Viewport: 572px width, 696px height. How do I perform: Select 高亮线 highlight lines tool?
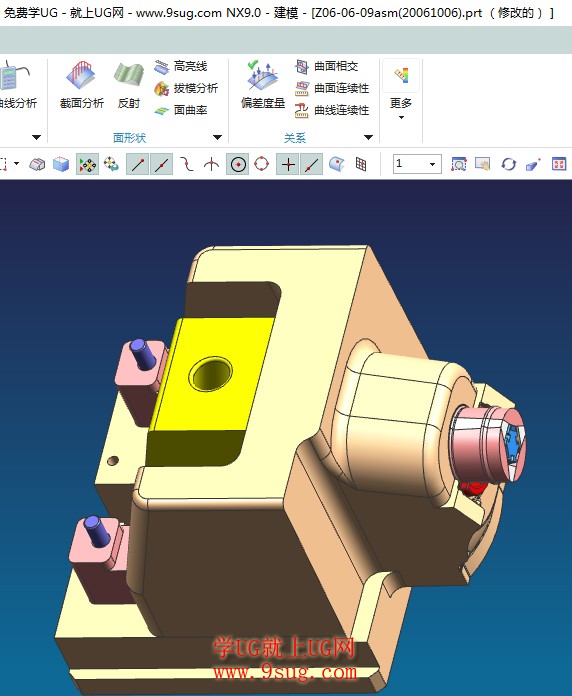click(181, 67)
